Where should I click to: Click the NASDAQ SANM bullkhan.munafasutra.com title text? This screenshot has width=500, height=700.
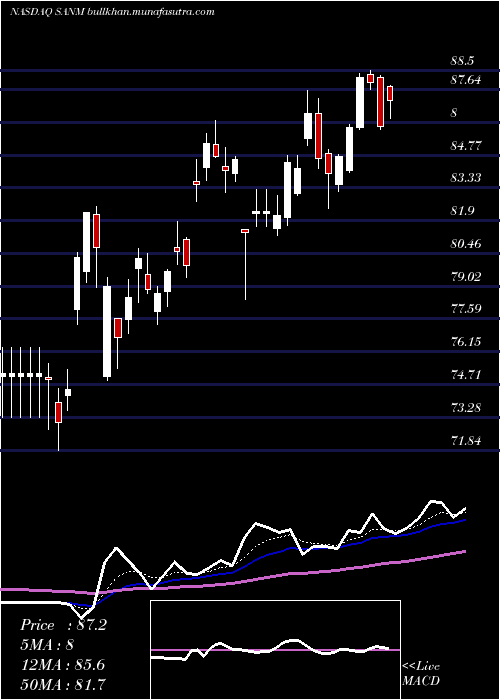pos(112,12)
